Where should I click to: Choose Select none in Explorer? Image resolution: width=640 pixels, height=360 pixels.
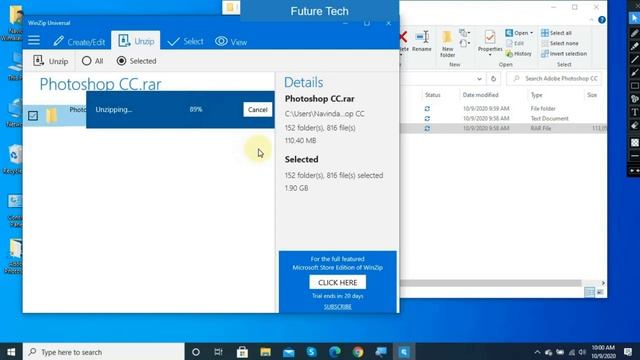(x=560, y=43)
